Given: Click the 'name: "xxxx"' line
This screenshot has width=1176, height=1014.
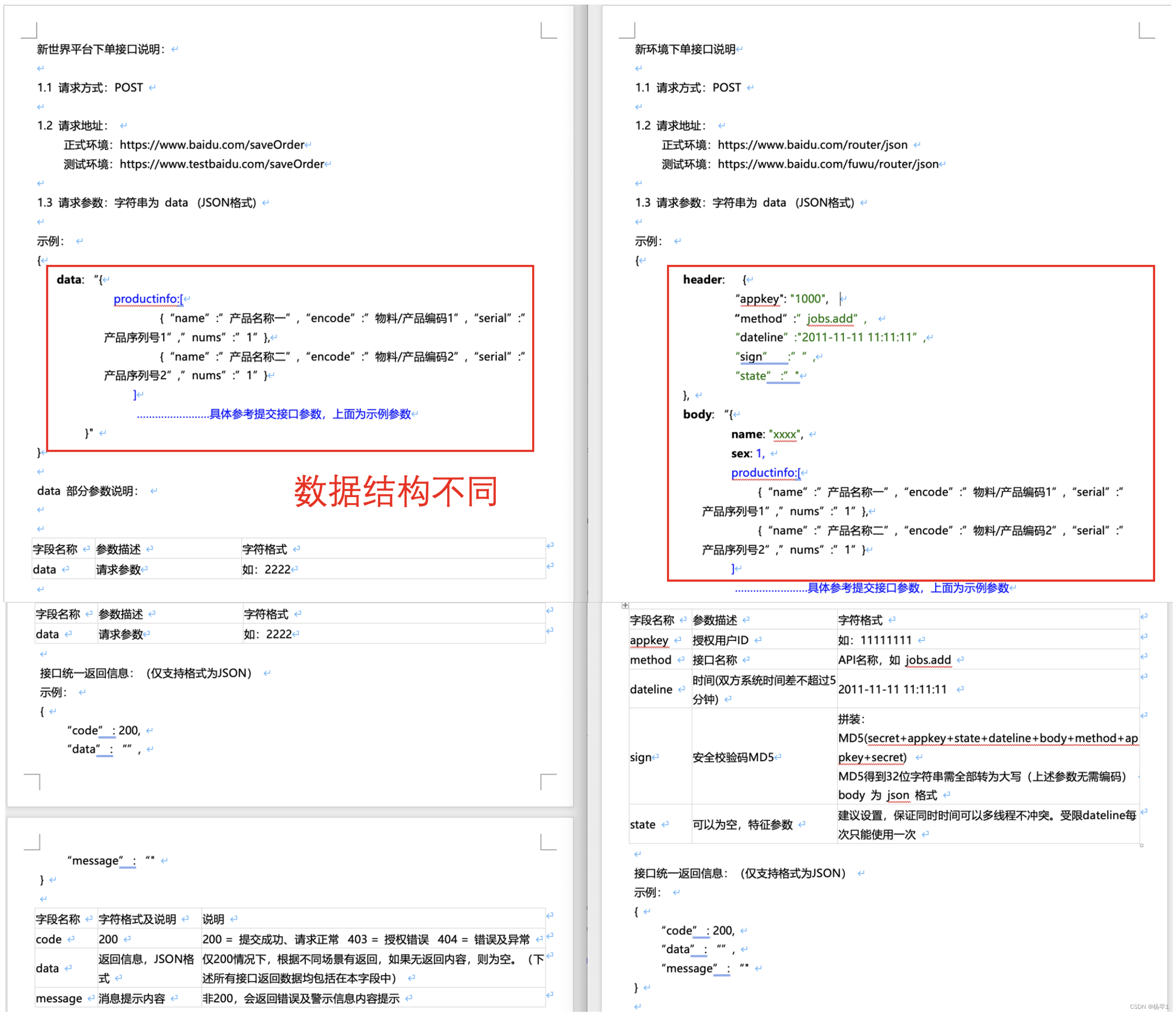Looking at the screenshot, I should click(766, 434).
